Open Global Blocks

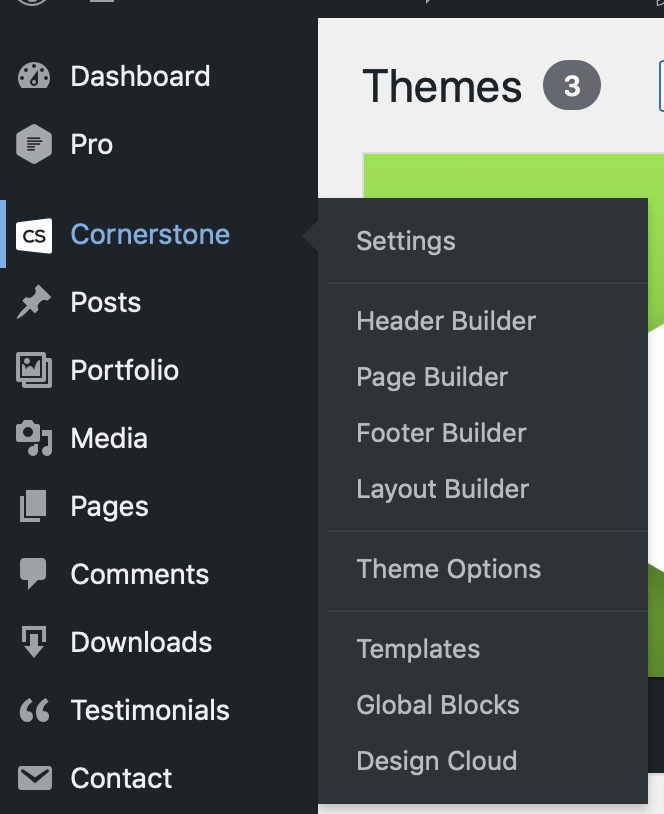click(x=438, y=705)
